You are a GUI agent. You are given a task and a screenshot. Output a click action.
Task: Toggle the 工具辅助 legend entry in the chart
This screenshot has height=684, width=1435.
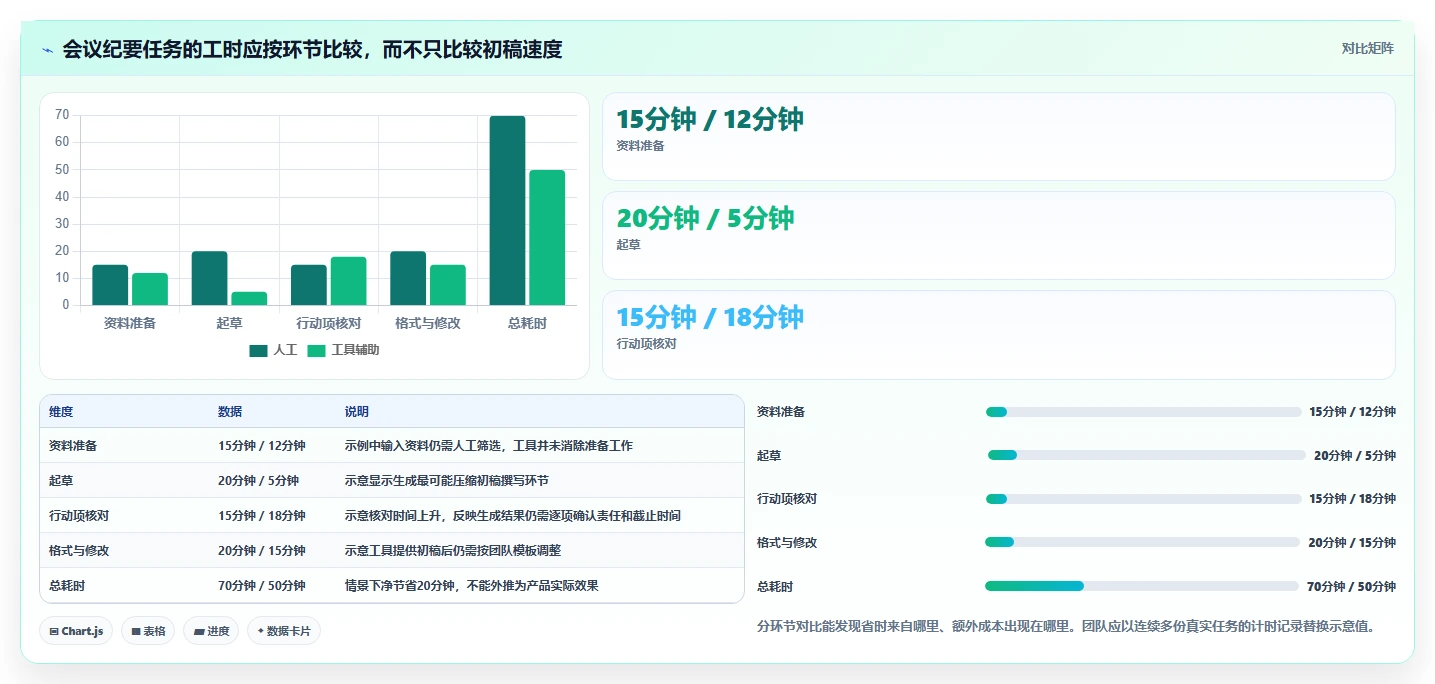tap(343, 350)
